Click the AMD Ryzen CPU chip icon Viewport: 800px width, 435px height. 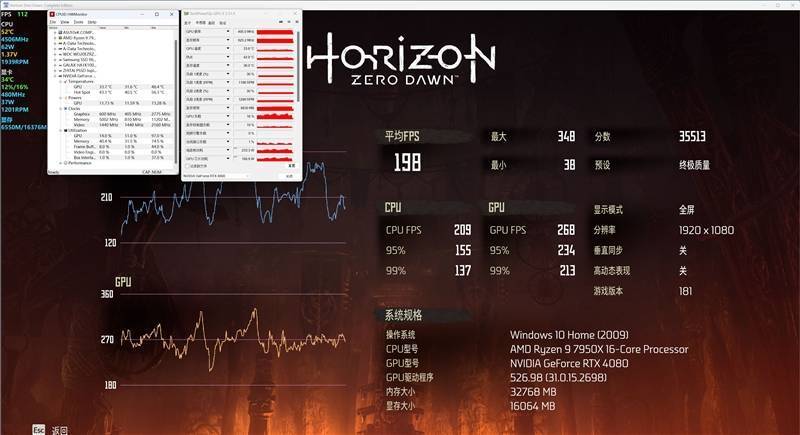(x=60, y=38)
